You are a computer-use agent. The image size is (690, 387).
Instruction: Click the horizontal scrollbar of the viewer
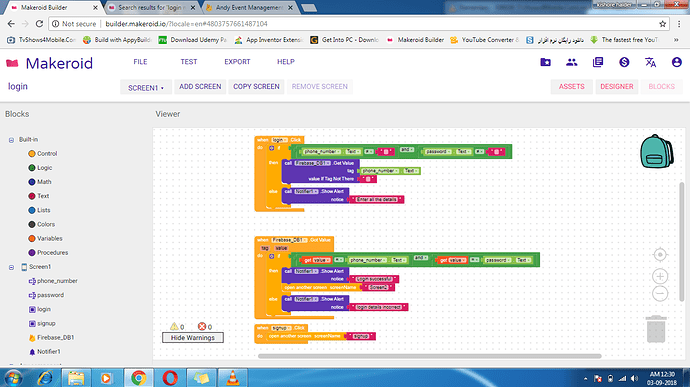[x=429, y=356]
